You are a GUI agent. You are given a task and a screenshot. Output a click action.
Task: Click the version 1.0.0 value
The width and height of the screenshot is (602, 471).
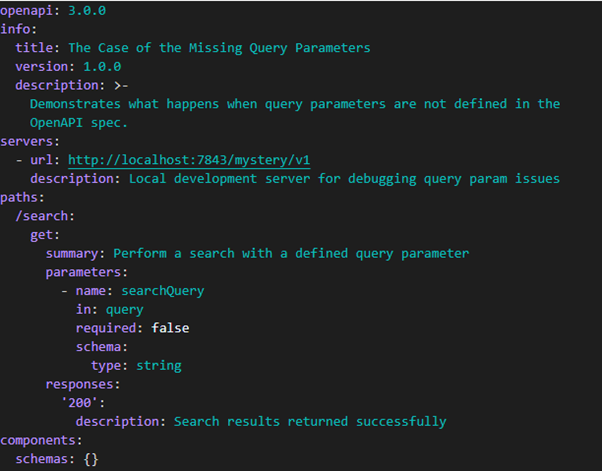[x=102, y=67]
